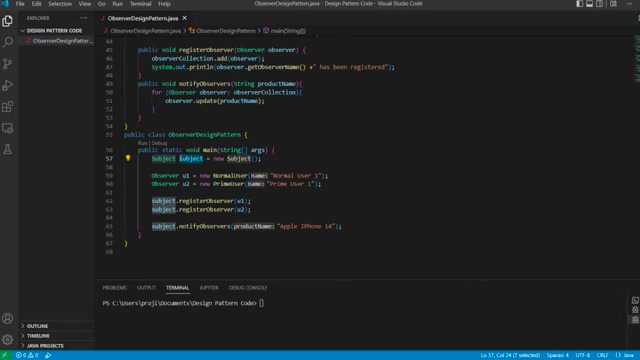Click the lightbulb code action on line 57
The image size is (640, 360).
[x=128, y=158]
